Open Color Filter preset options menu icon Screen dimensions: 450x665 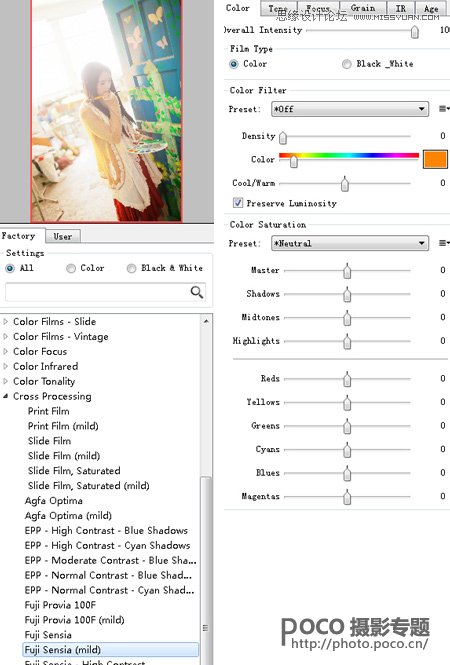tap(444, 109)
